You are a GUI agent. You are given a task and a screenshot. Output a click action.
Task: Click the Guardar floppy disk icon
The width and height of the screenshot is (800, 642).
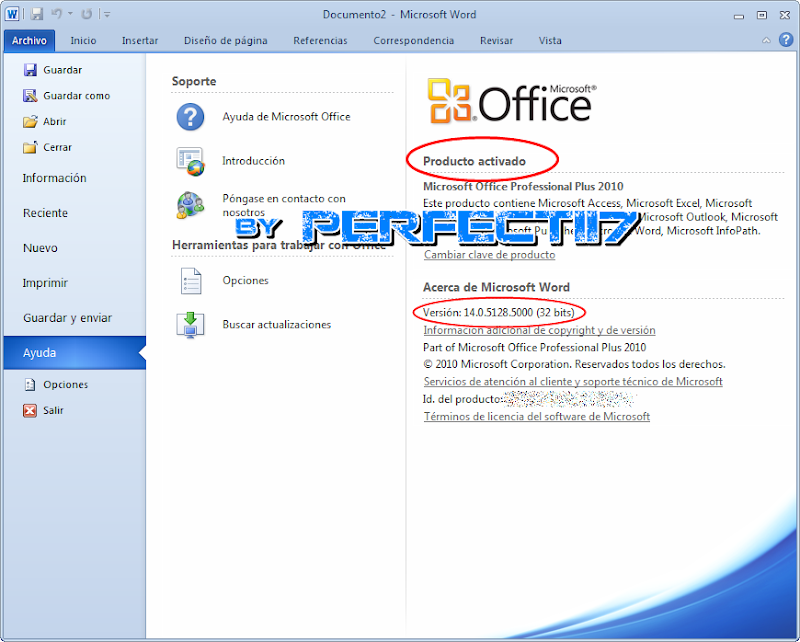30,70
